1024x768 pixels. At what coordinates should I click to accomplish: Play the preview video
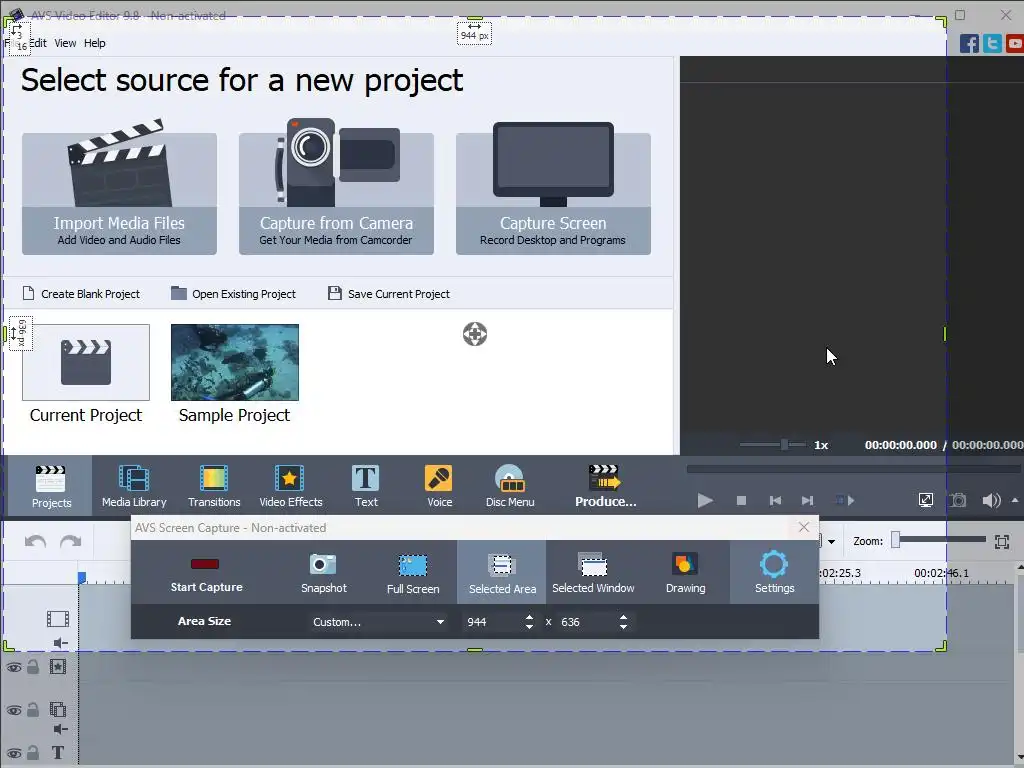705,500
